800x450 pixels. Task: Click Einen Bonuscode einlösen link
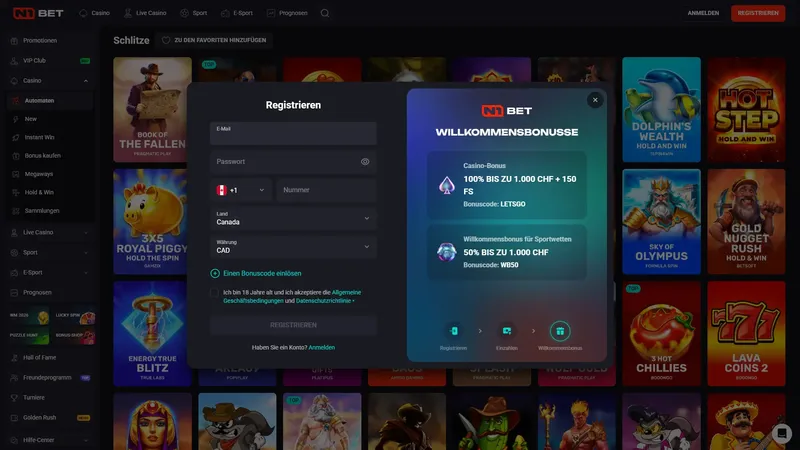(x=262, y=273)
